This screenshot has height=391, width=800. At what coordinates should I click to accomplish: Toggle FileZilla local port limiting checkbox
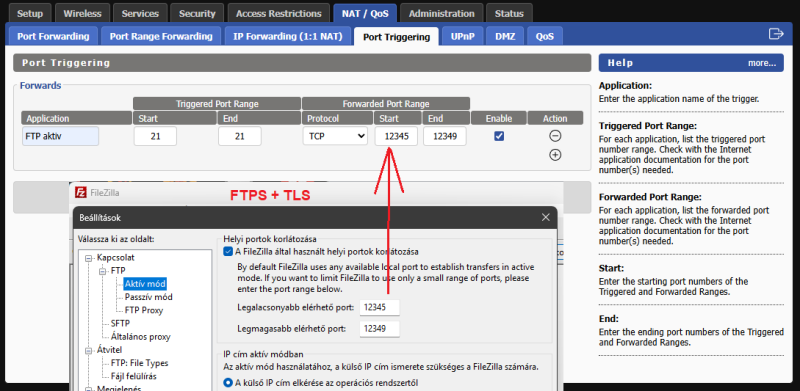[x=228, y=252]
